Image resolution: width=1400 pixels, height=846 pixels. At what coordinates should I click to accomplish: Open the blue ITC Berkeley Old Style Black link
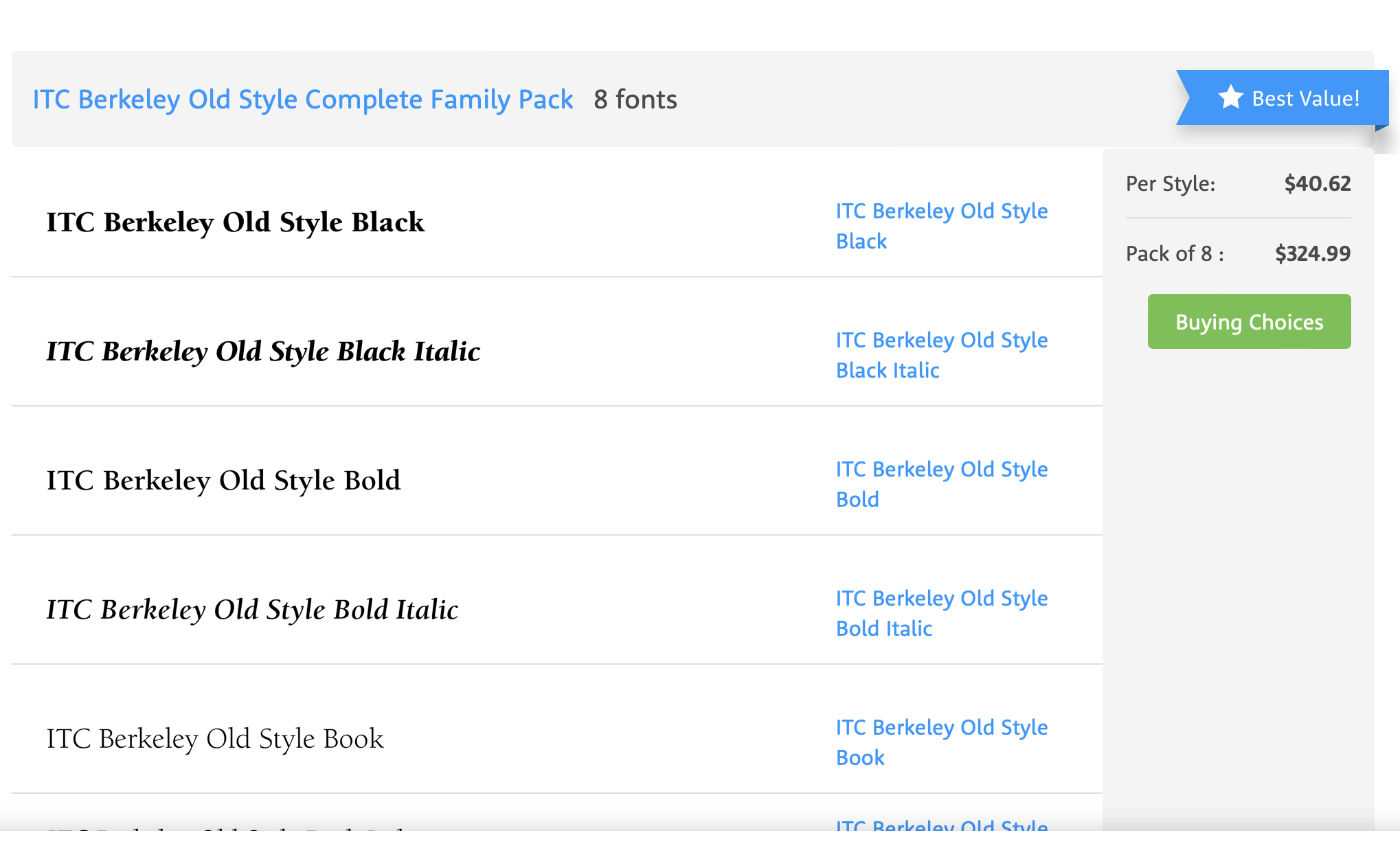click(941, 226)
